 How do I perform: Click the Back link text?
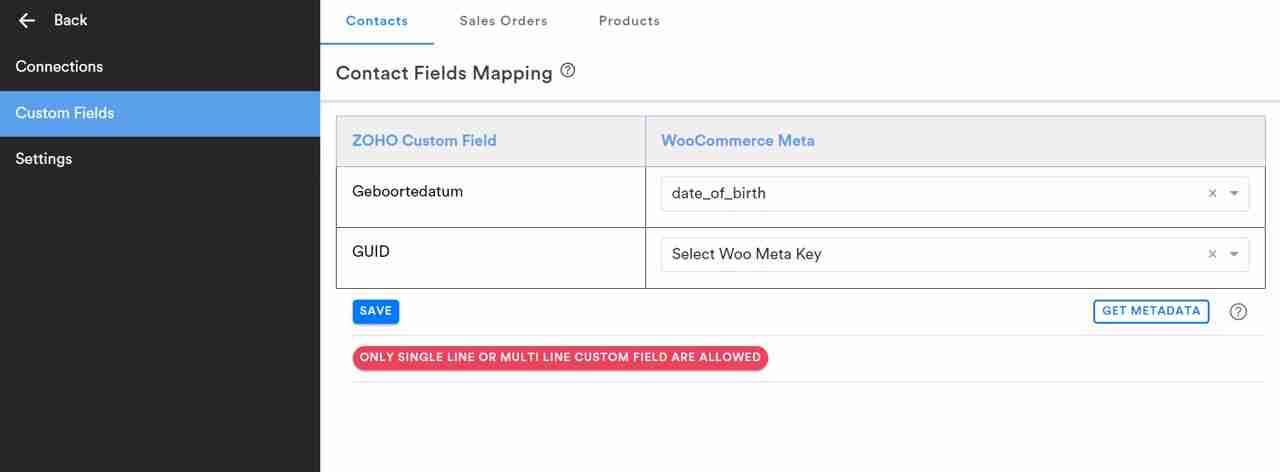[x=70, y=20]
